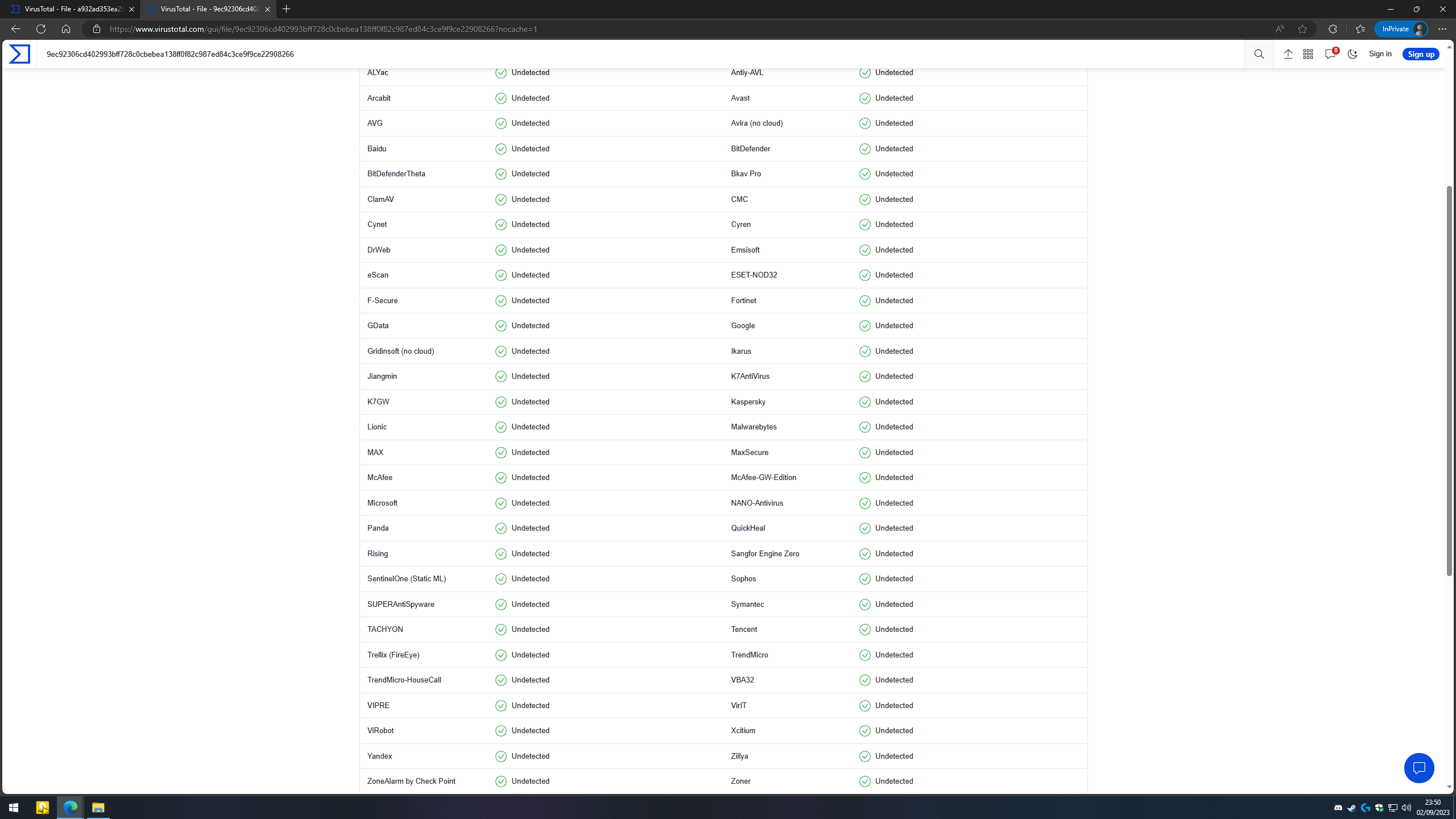Close the a932ad353ea tab

coord(131,9)
